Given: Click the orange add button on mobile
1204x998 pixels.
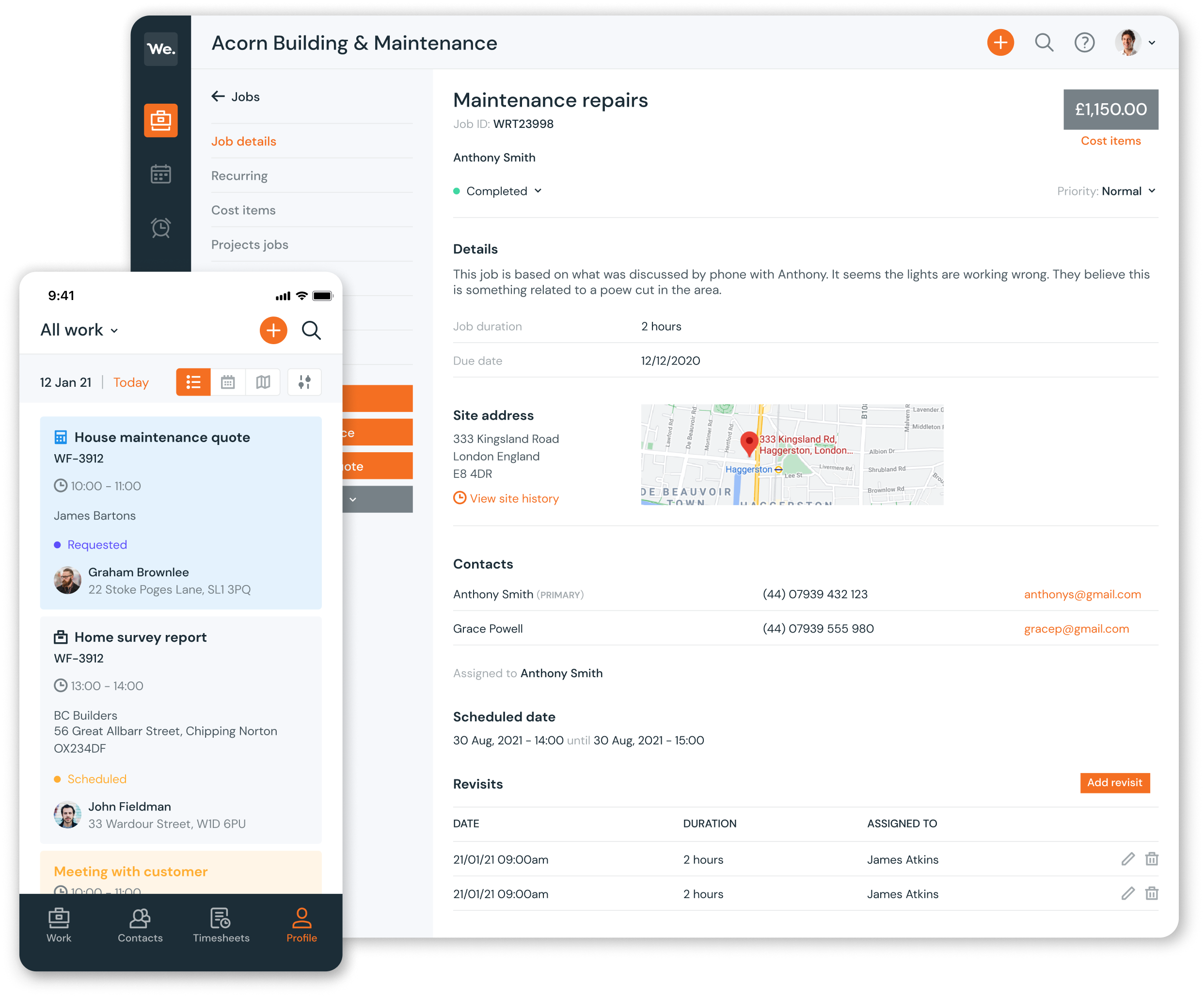Looking at the screenshot, I should tap(273, 330).
